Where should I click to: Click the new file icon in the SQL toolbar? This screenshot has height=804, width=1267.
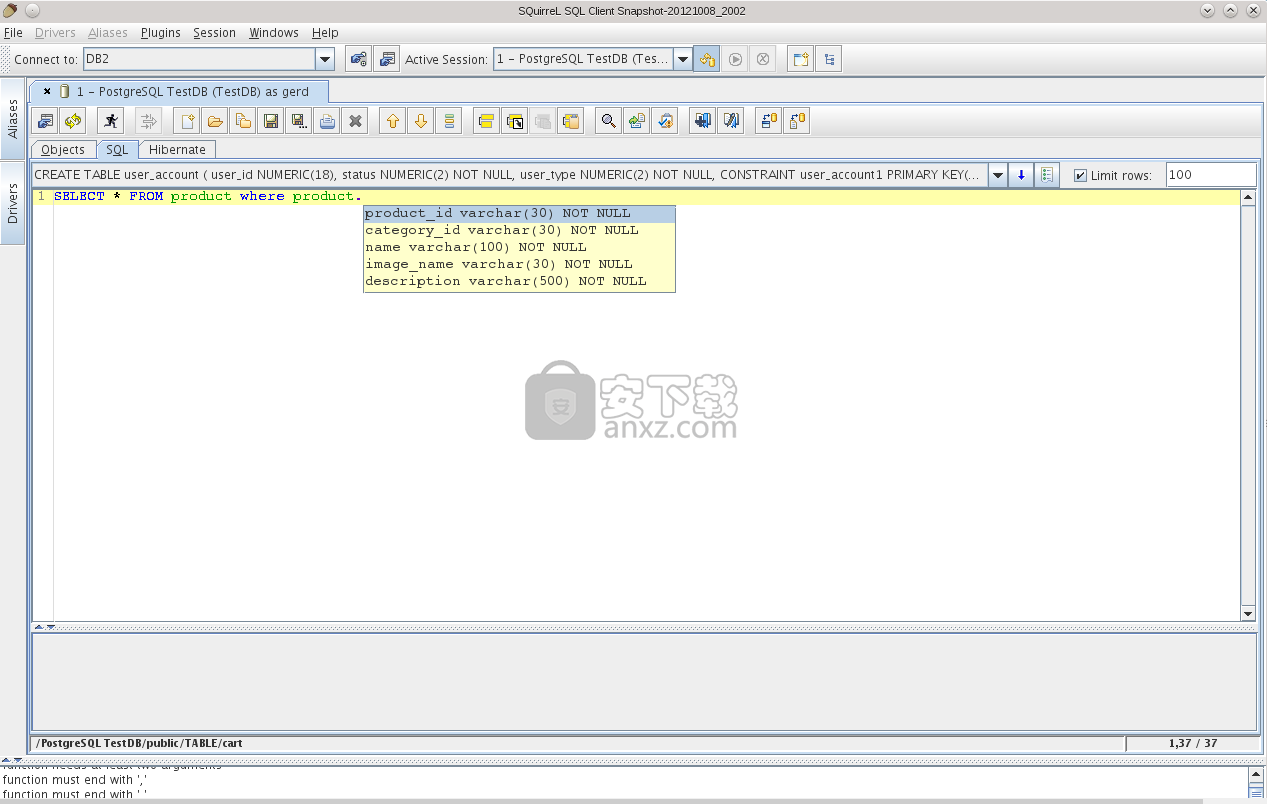(x=187, y=121)
